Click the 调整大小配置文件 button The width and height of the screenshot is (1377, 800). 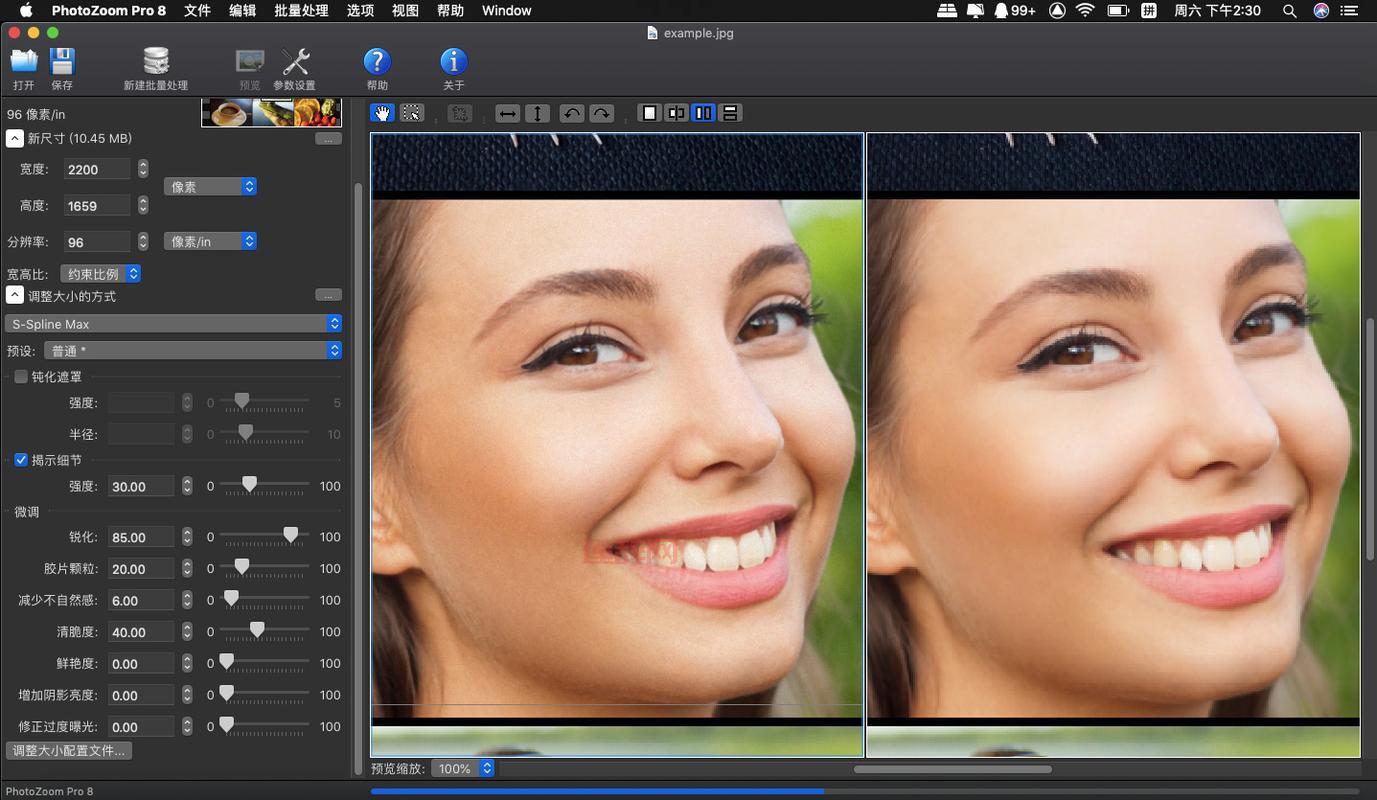coord(69,750)
